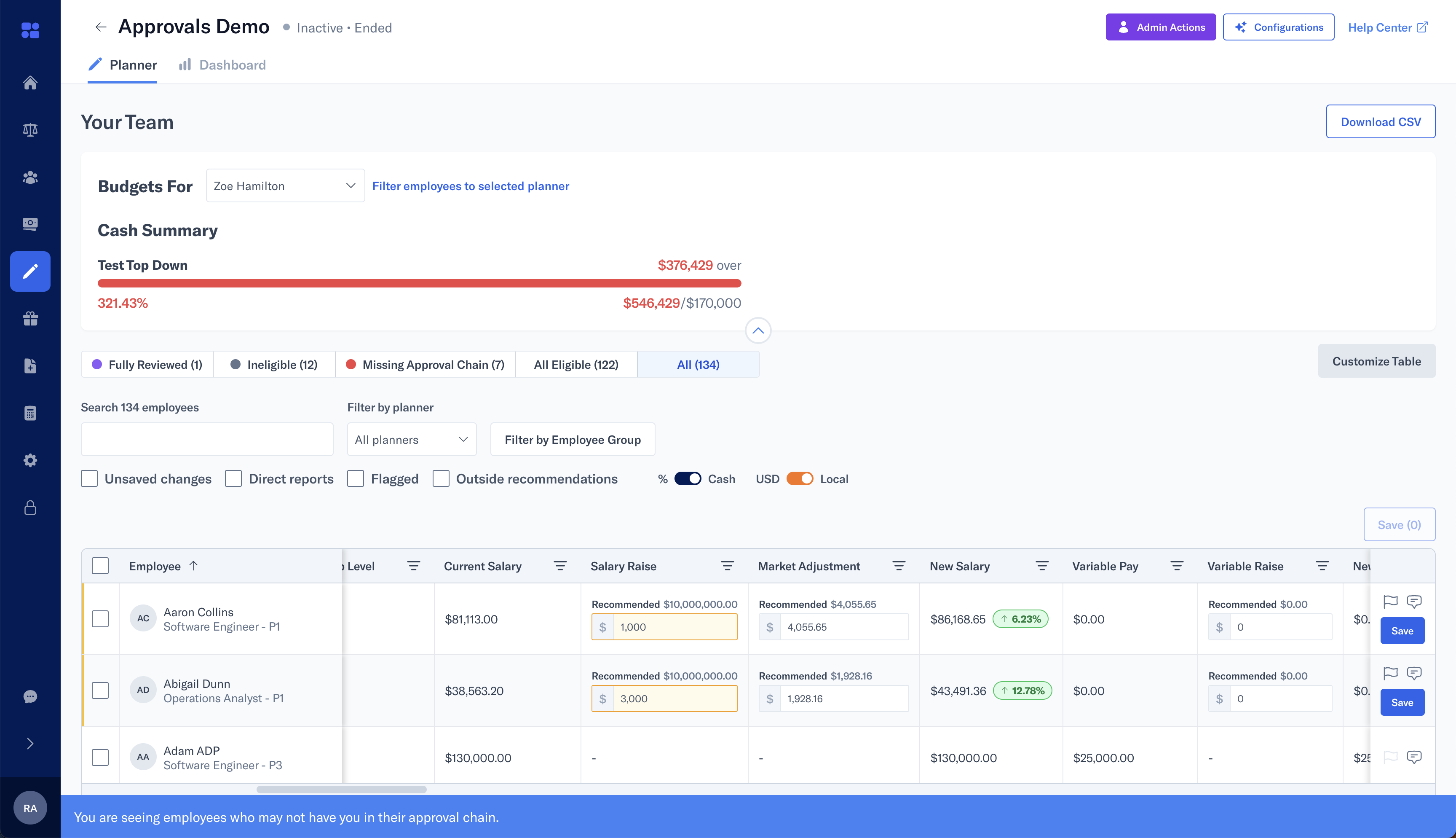The image size is (1456, 838).
Task: Open the scales compliance icon in the sidebar
Action: tap(30, 129)
